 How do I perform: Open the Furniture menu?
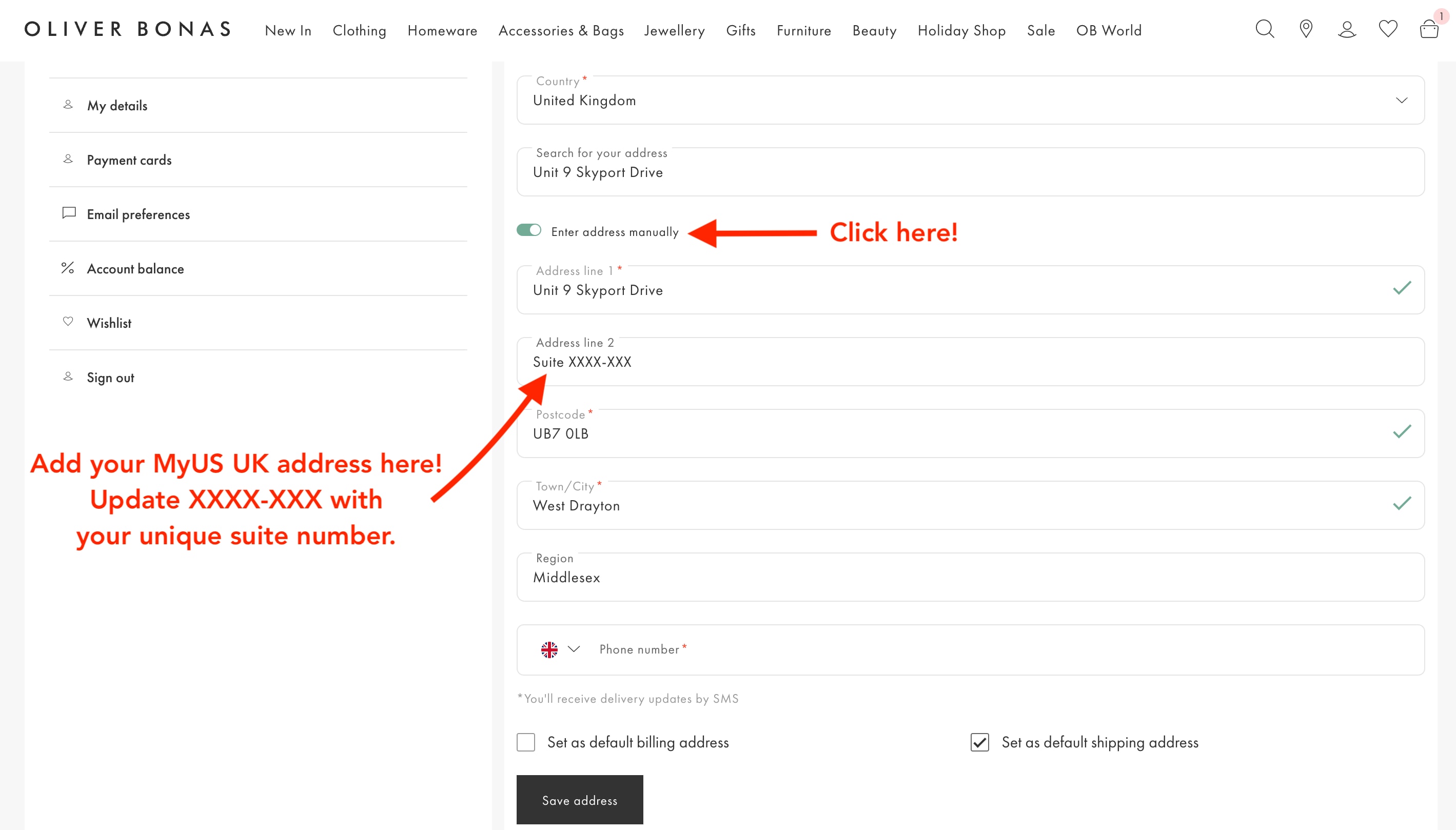804,31
